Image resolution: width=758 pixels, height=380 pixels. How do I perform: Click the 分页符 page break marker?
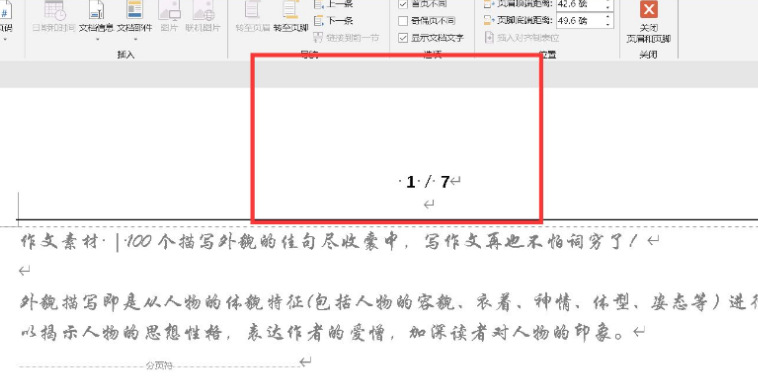[160, 365]
